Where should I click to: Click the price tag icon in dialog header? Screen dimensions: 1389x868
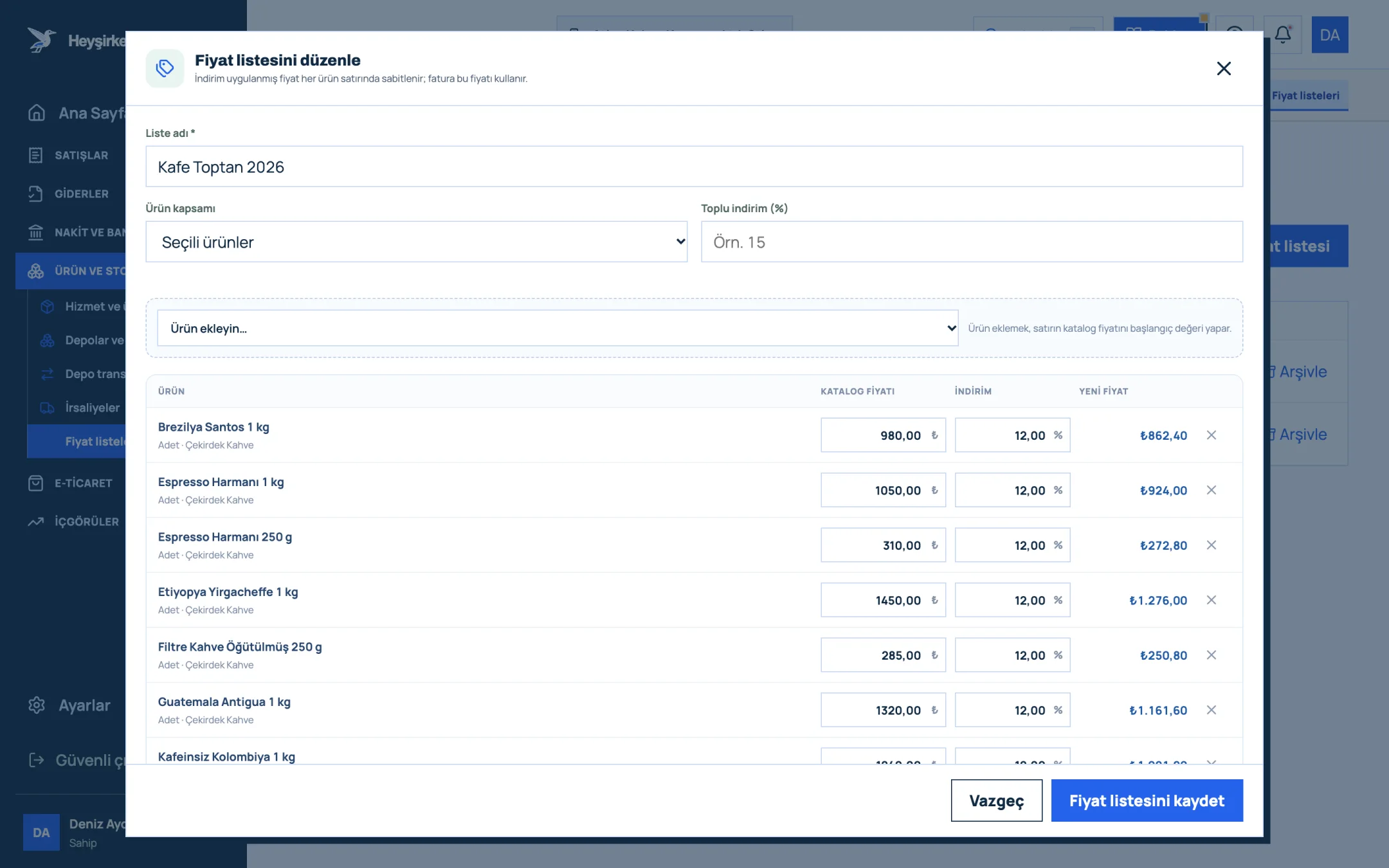pos(165,68)
